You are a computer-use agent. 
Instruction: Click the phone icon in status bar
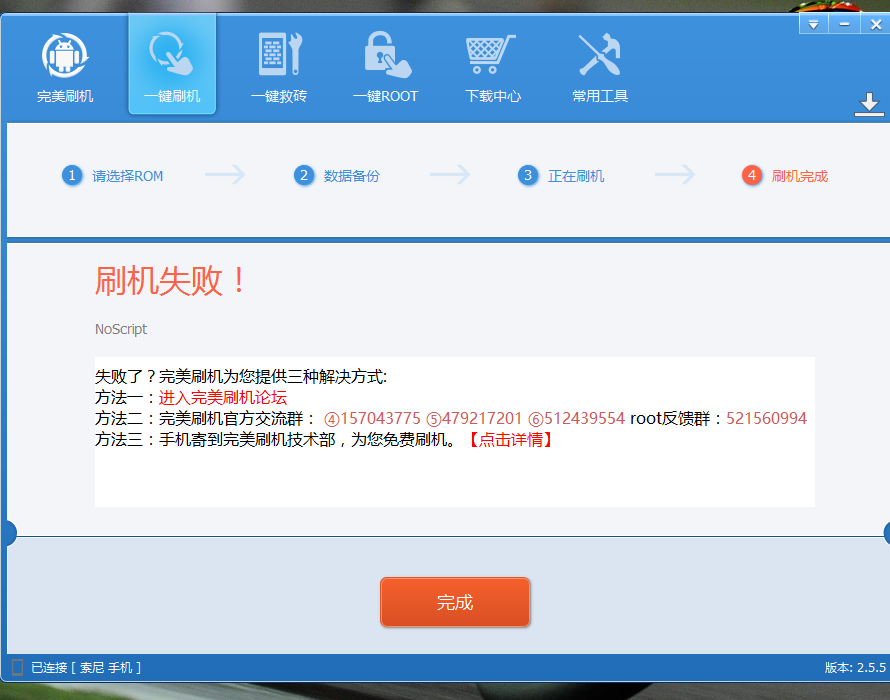[18, 668]
